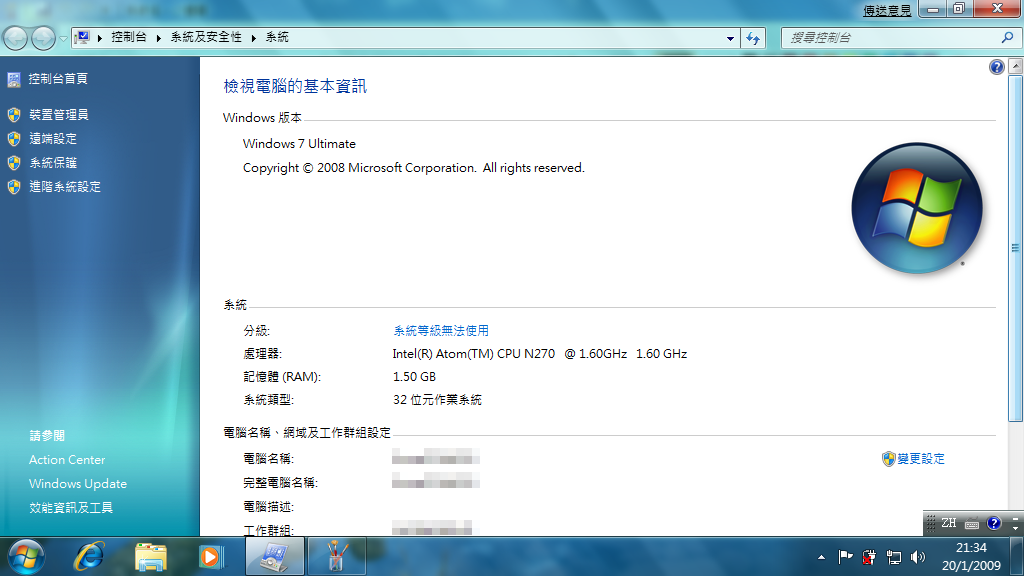This screenshot has width=1024, height=576.
Task: Open the Help question mark button
Action: click(997, 67)
